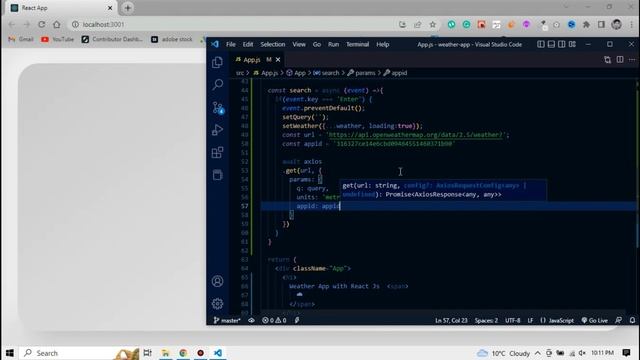Close the App.js editor tab
Image resolution: width=640 pixels, height=360 pixels.
(x=278, y=60)
